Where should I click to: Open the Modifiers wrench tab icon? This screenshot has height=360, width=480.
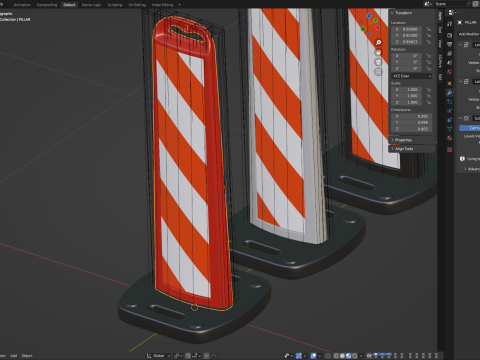click(449, 93)
